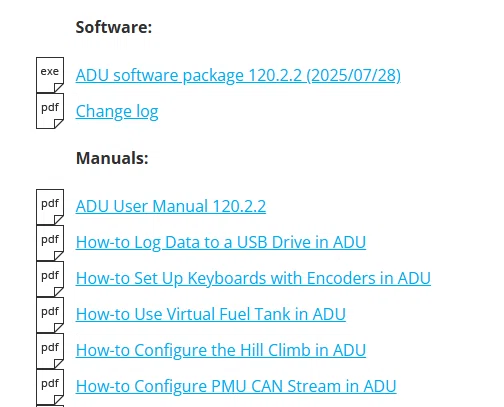The width and height of the screenshot is (504, 407).
Task: Click pdf icon for Log Data to USB Drive
Action: coord(50,243)
